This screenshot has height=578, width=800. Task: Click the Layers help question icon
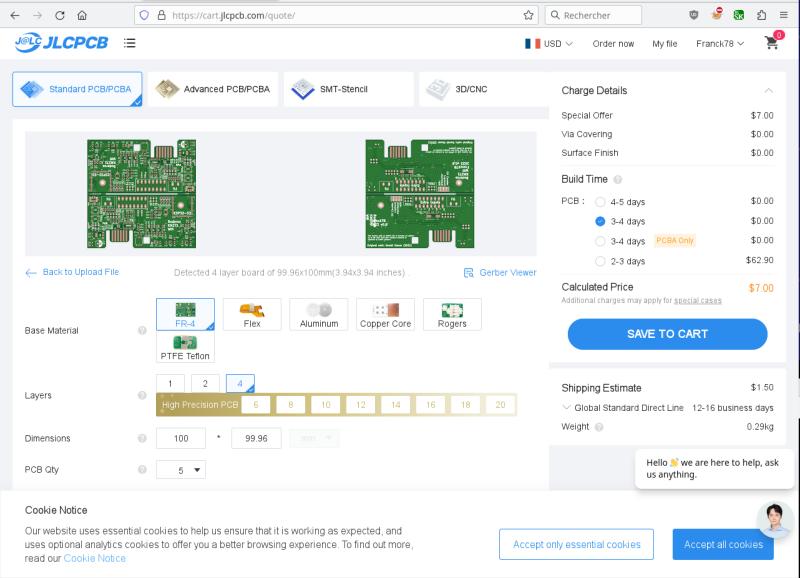(142, 395)
